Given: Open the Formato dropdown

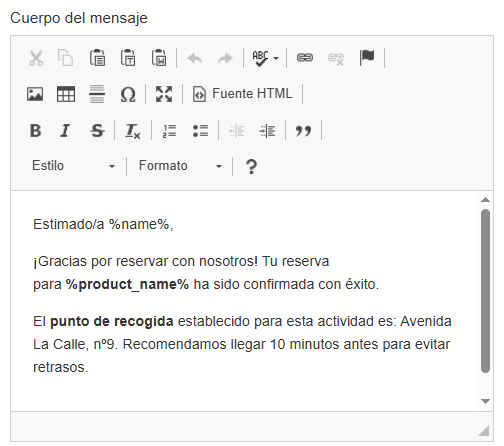Looking at the screenshot, I should [x=180, y=166].
